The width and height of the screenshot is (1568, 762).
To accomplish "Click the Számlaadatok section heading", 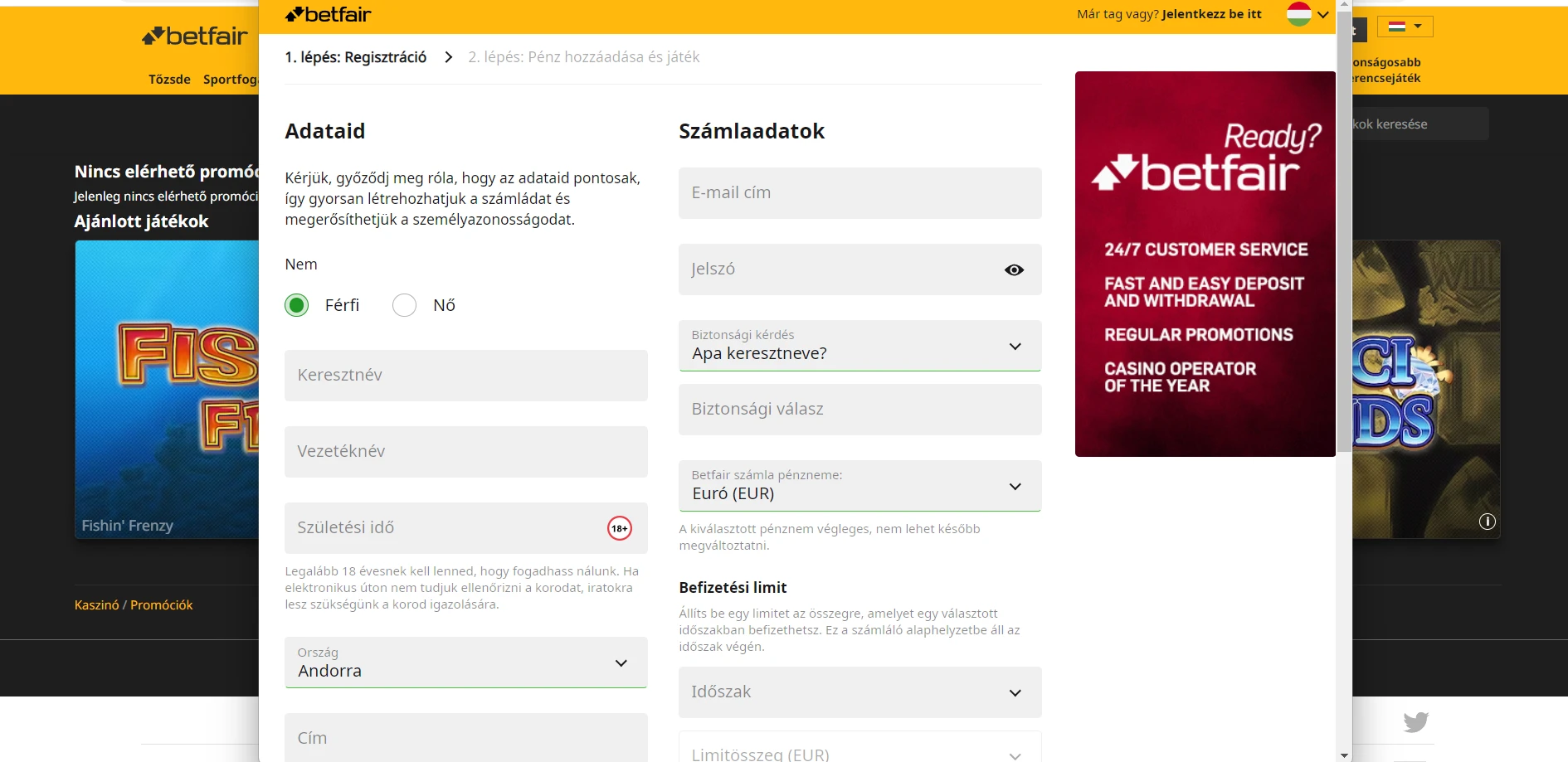I will click(x=752, y=131).
